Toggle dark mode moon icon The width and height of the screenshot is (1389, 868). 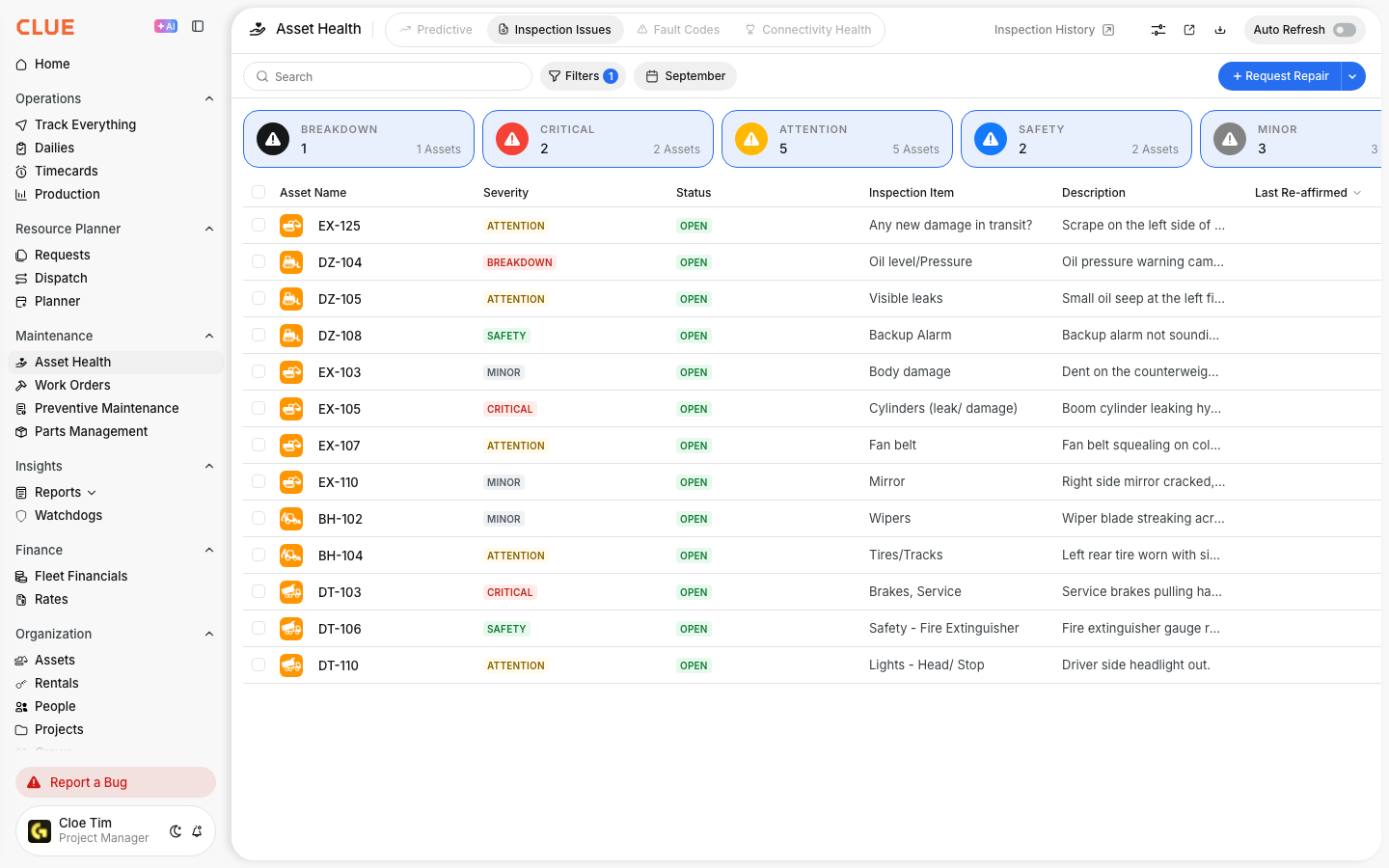176,831
